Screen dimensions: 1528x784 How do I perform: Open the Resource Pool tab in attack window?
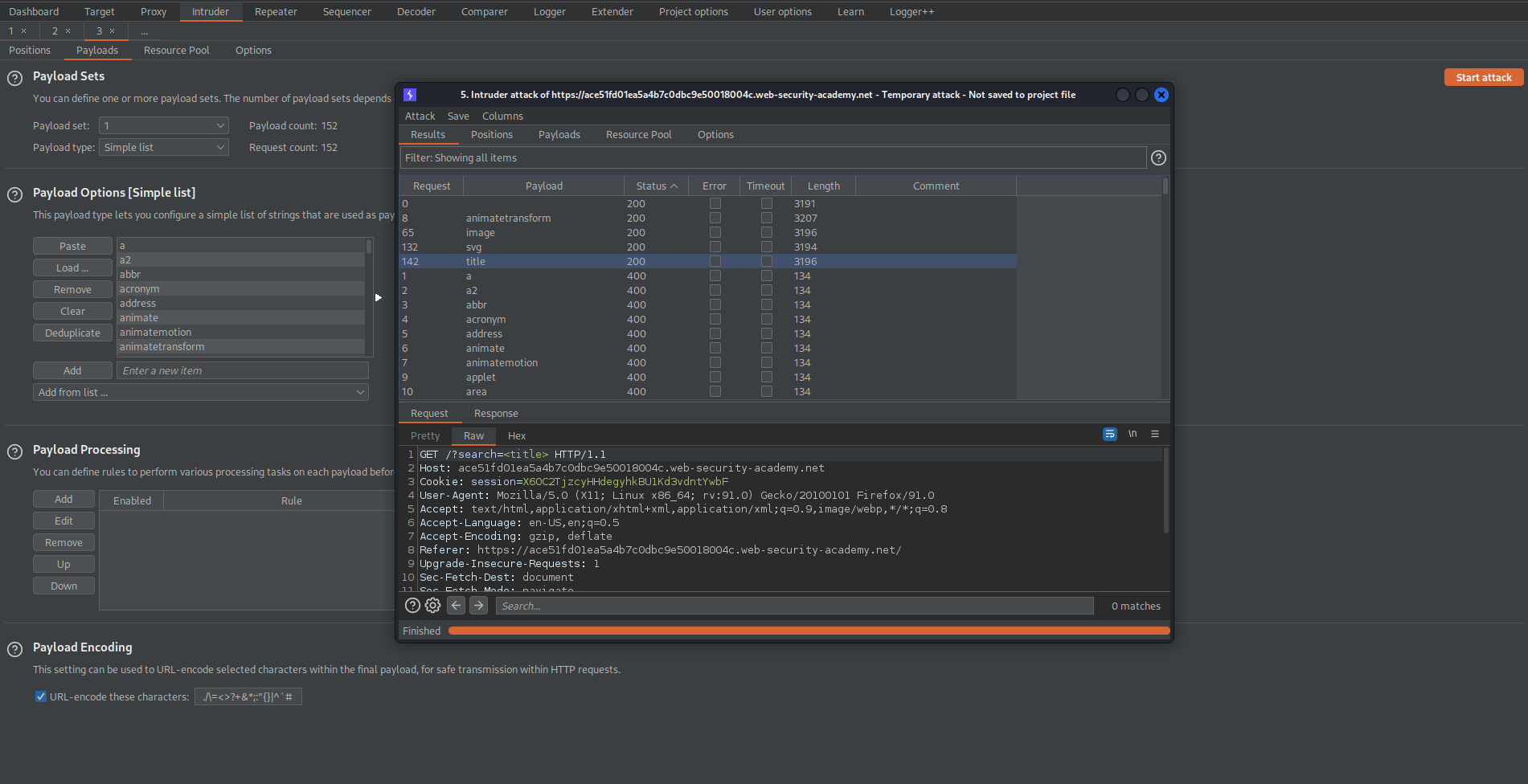[638, 135]
